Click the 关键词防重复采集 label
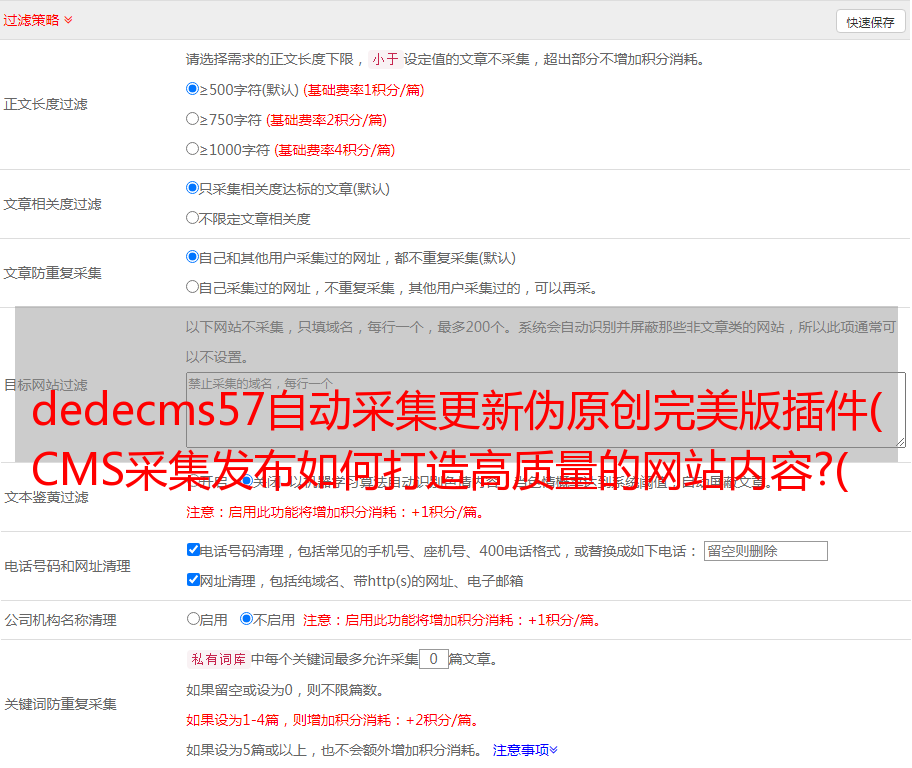Image resolution: width=912 pixels, height=768 pixels. (60, 704)
